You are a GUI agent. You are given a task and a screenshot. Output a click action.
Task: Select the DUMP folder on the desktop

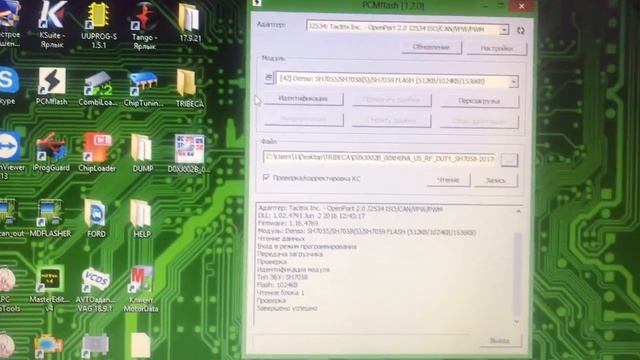pyautogui.click(x=142, y=153)
